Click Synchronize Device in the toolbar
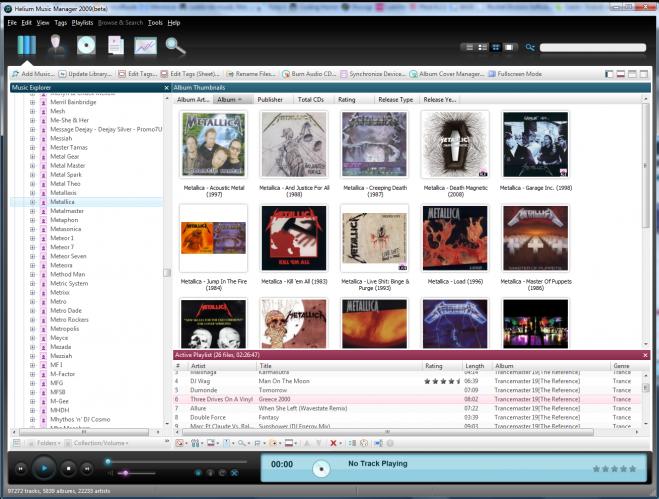659x499 pixels. click(x=373, y=74)
